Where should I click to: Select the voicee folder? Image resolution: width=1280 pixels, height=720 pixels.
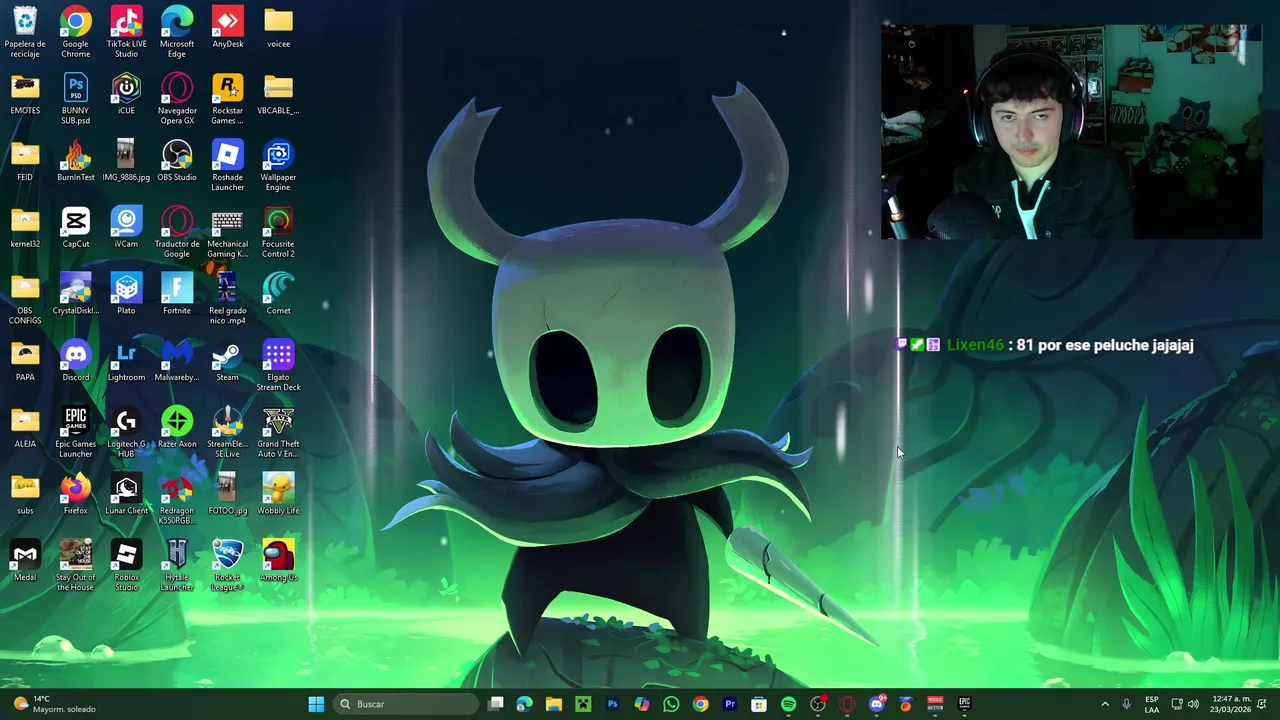(x=278, y=28)
